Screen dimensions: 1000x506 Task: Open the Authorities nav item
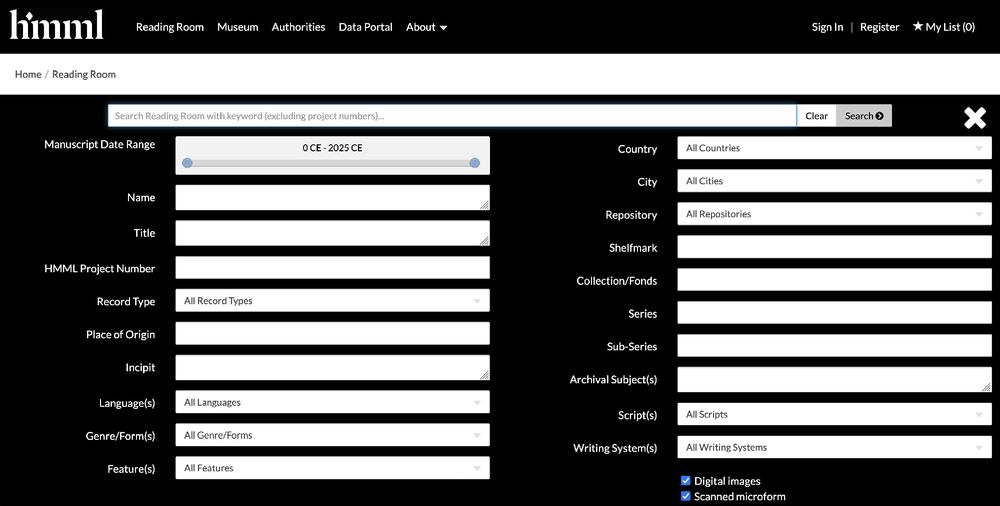(298, 27)
